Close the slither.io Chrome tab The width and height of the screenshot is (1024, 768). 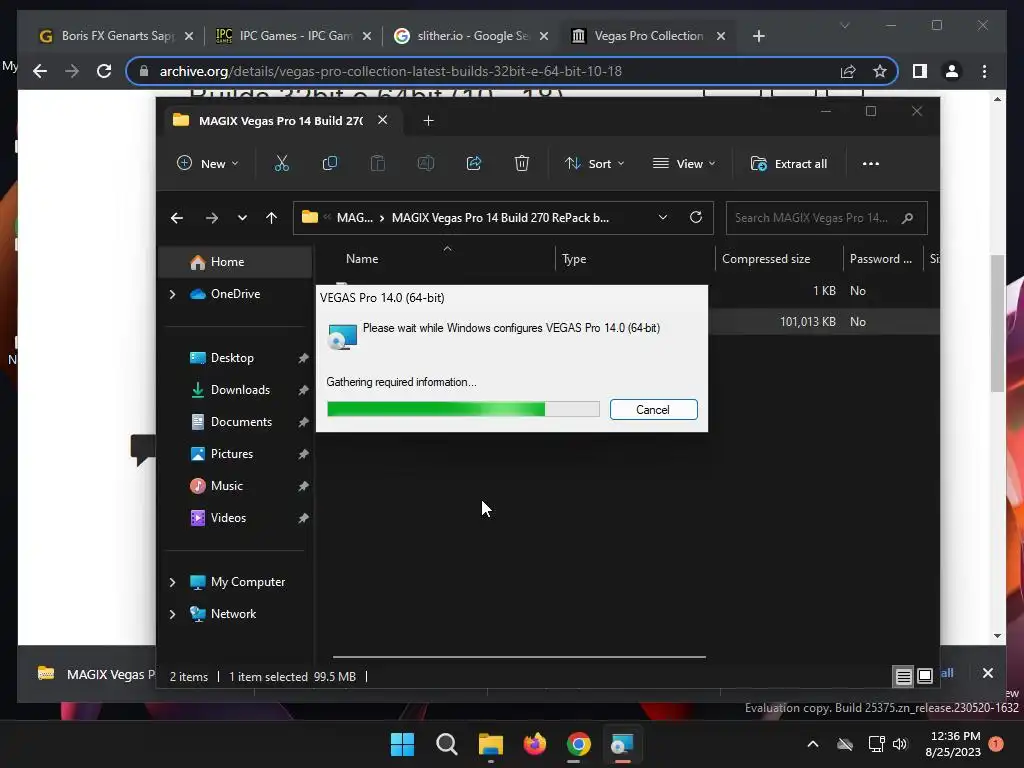tap(544, 36)
